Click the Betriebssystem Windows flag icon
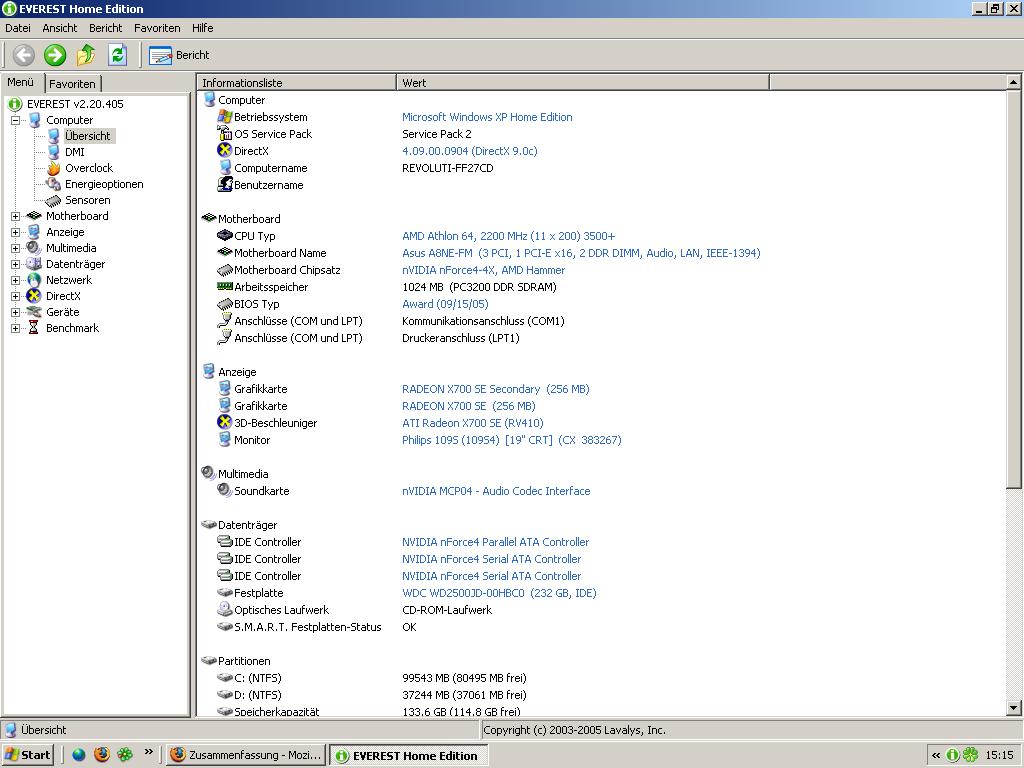This screenshot has width=1024, height=768. pyautogui.click(x=225, y=116)
